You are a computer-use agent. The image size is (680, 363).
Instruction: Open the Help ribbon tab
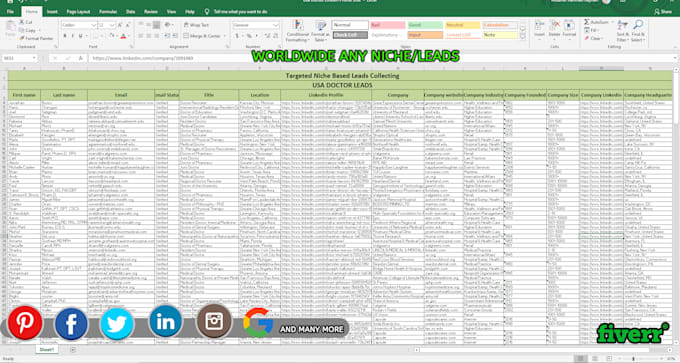190,12
